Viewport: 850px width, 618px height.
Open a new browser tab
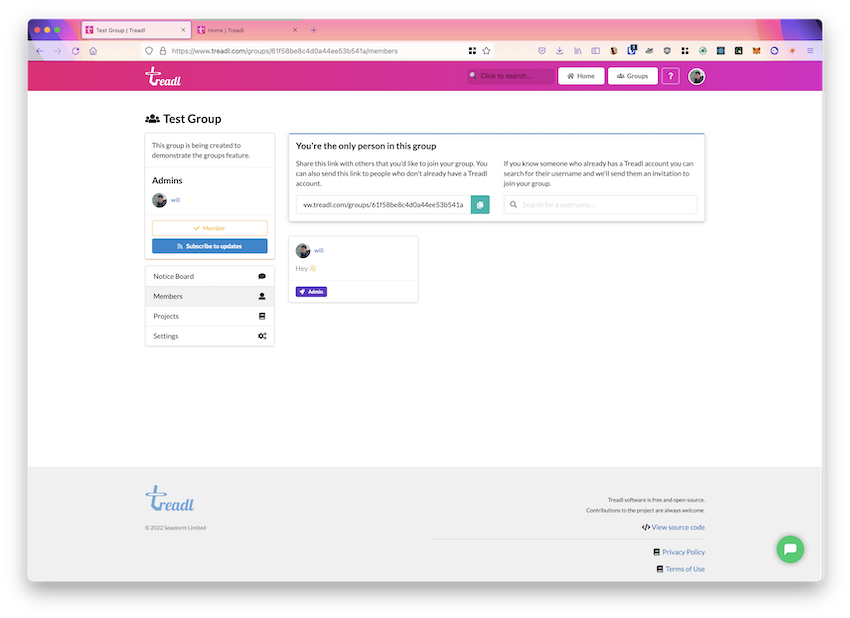point(313,30)
